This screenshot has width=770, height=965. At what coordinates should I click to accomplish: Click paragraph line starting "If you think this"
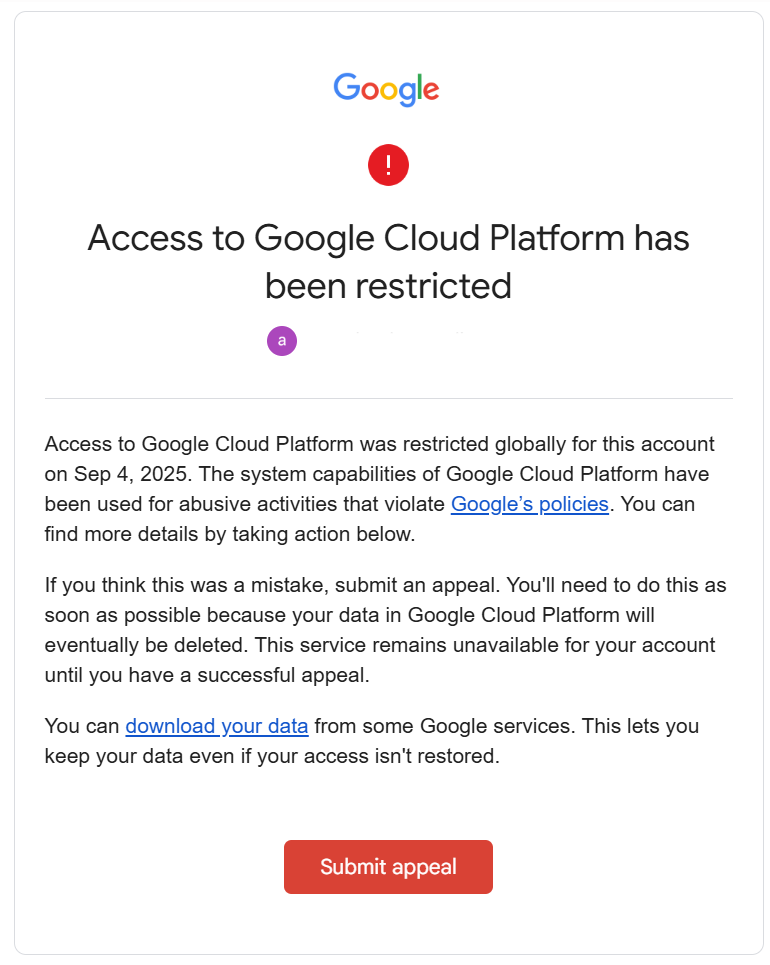[385, 585]
